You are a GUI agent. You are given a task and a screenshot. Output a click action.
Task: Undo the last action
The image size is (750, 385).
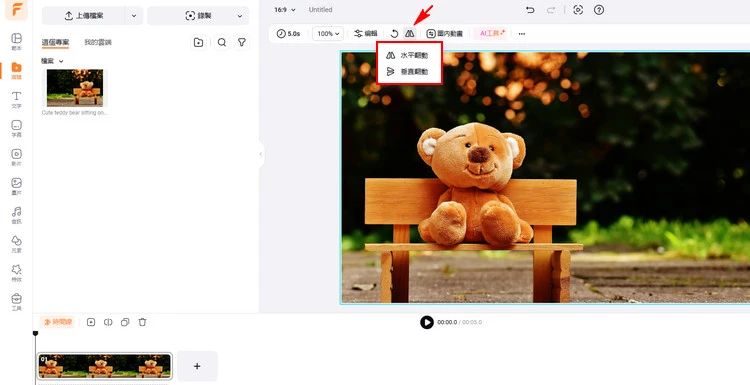[530, 10]
